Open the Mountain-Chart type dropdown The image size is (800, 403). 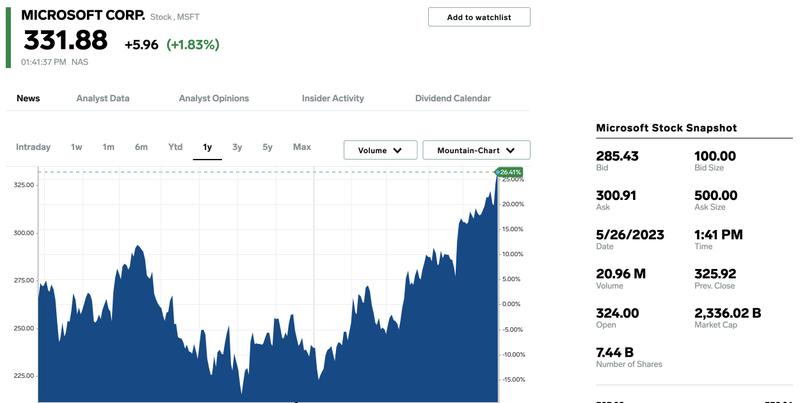[477, 150]
